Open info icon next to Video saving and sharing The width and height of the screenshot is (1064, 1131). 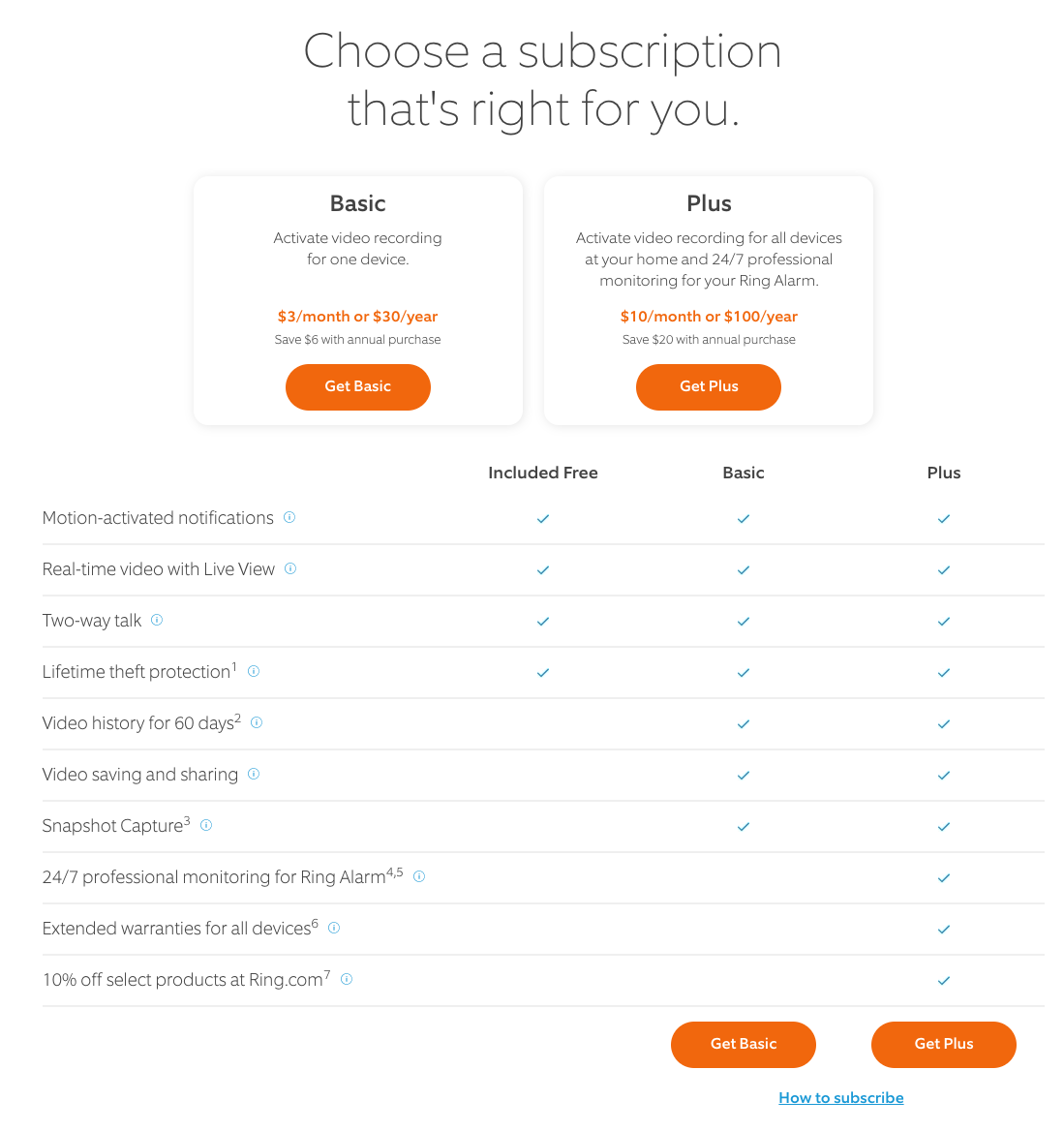(x=254, y=774)
